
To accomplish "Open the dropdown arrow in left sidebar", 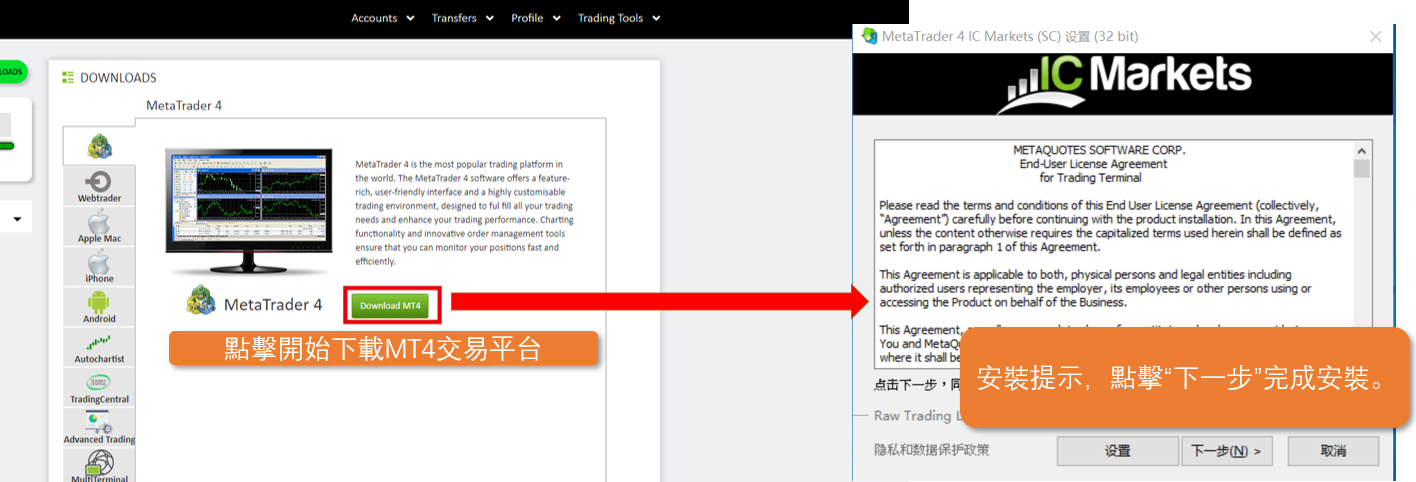I will (x=17, y=218).
